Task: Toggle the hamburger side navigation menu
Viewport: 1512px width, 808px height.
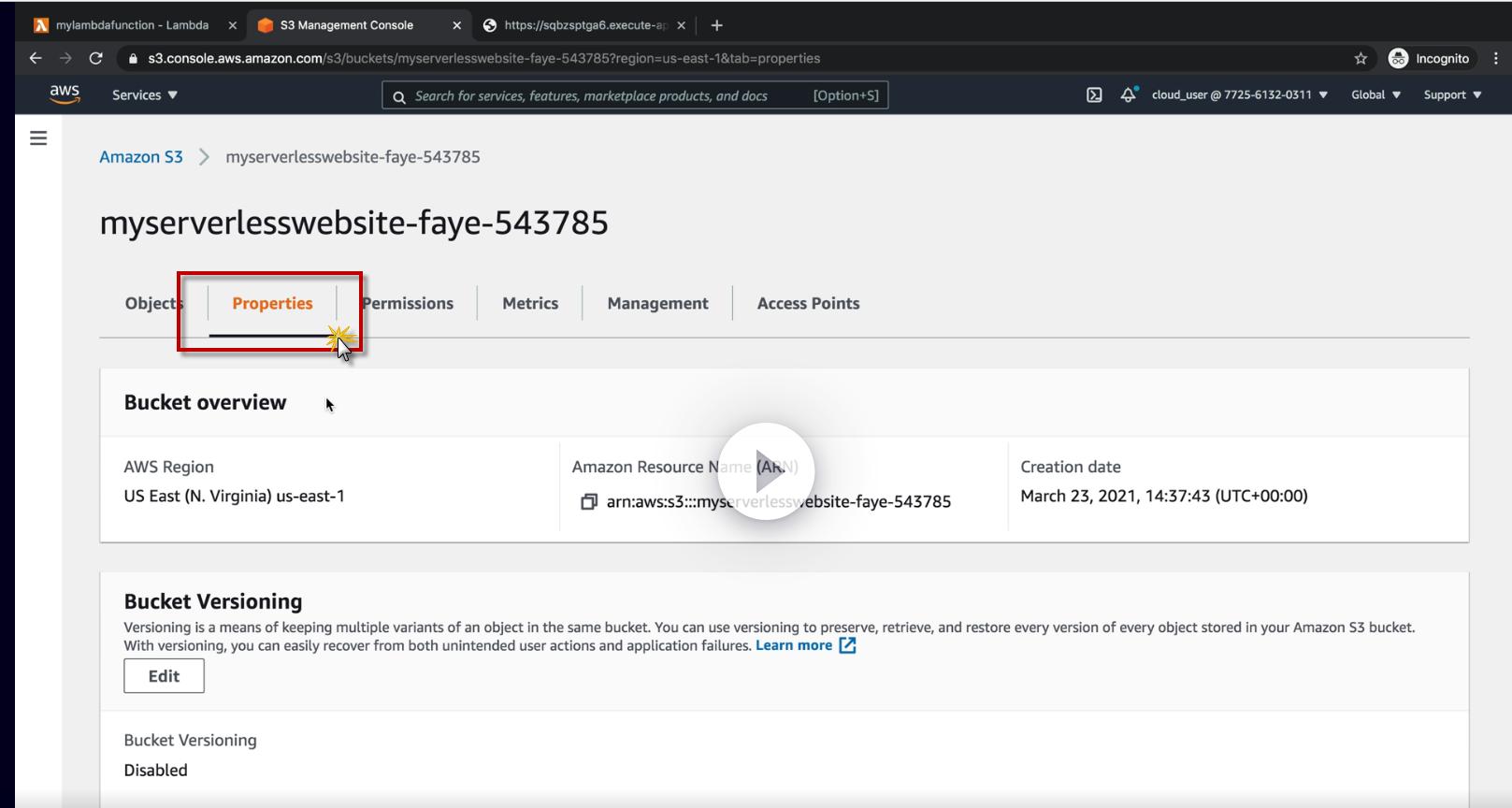Action: tap(38, 138)
